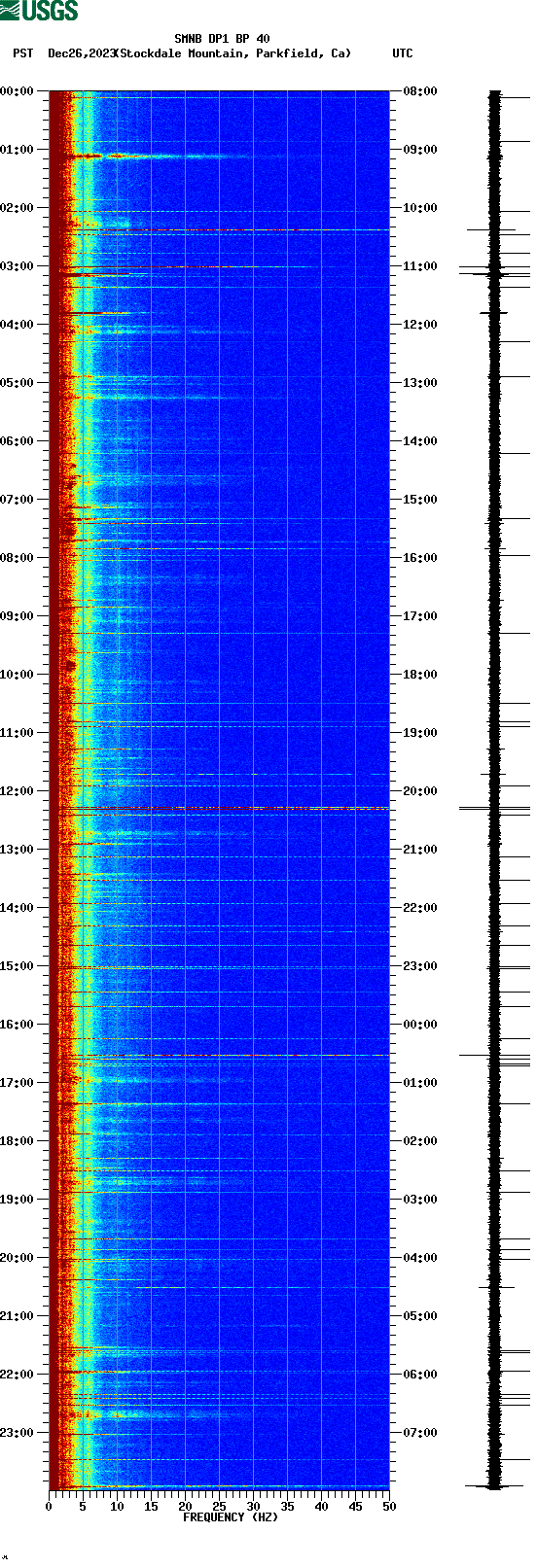Click the 07:00 PST time label
Viewport: 537px width, 1568px height.
(17, 500)
